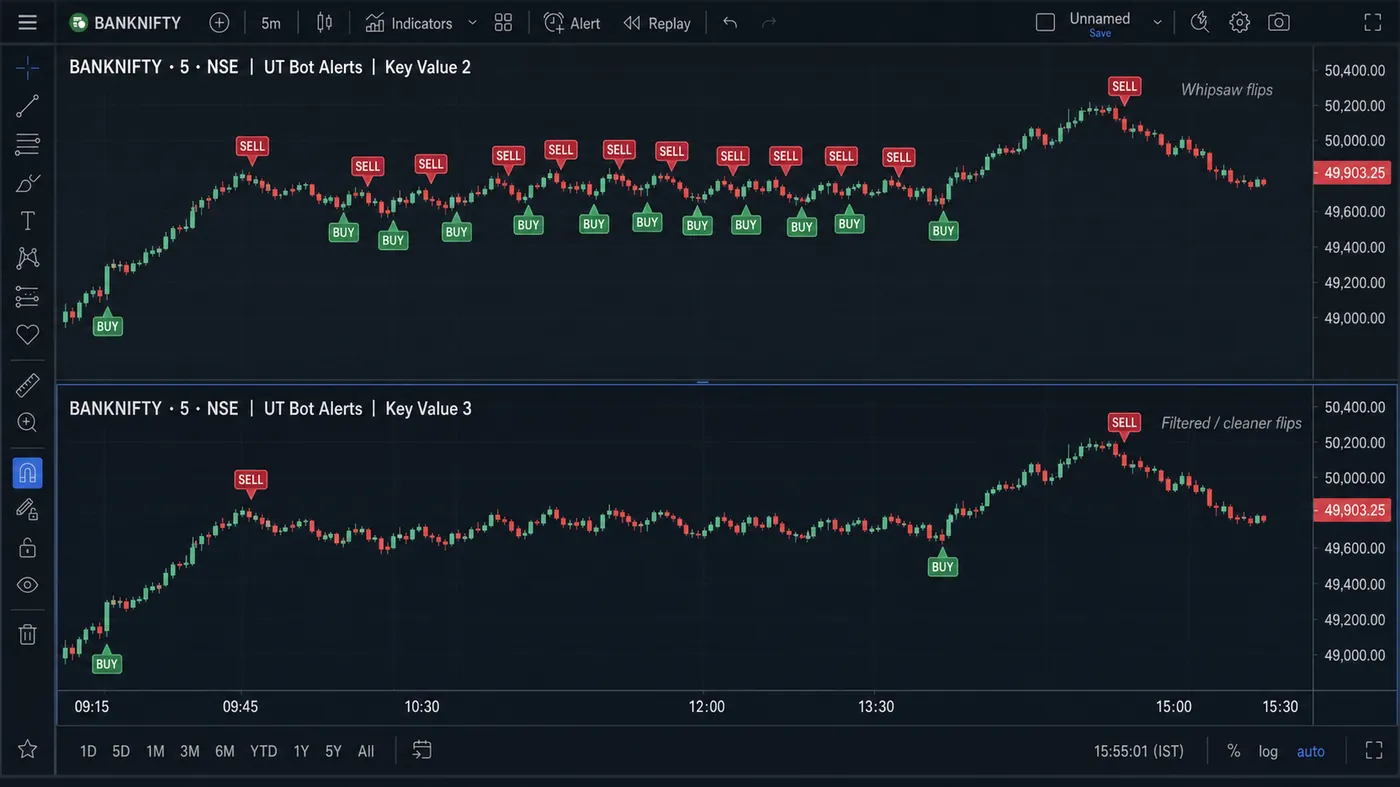This screenshot has width=1400, height=787.
Task: Open chart settings gear
Action: pos(1239,22)
